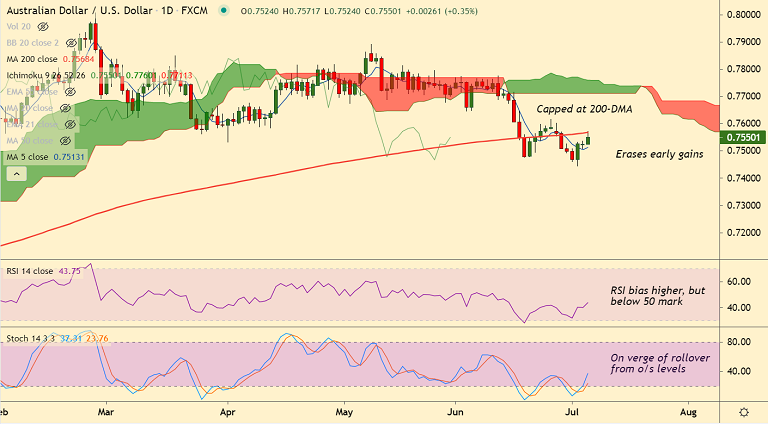Click the Ichimoku value 0.77601
The width and height of the screenshot is (768, 424).
click(x=142, y=75)
